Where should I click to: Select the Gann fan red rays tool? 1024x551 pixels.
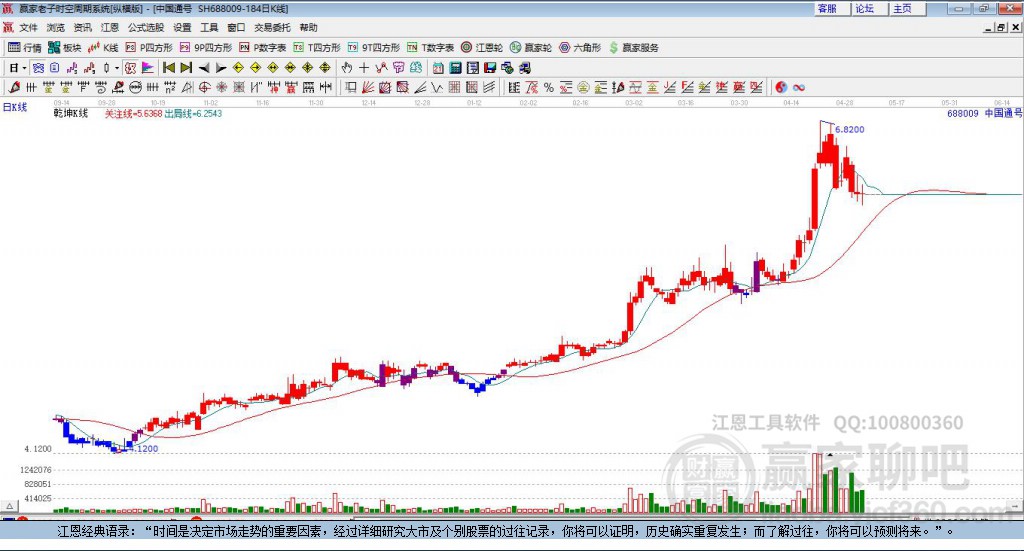(x=368, y=87)
